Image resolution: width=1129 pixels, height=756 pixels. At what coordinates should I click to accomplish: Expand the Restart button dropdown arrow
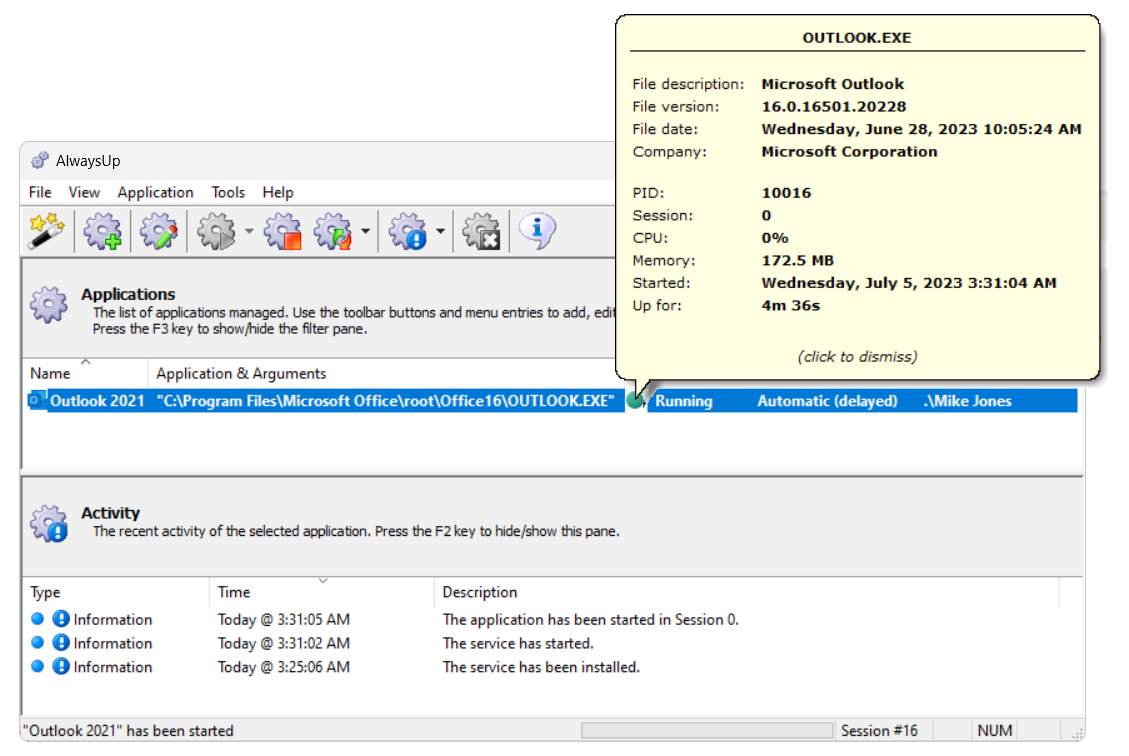366,231
